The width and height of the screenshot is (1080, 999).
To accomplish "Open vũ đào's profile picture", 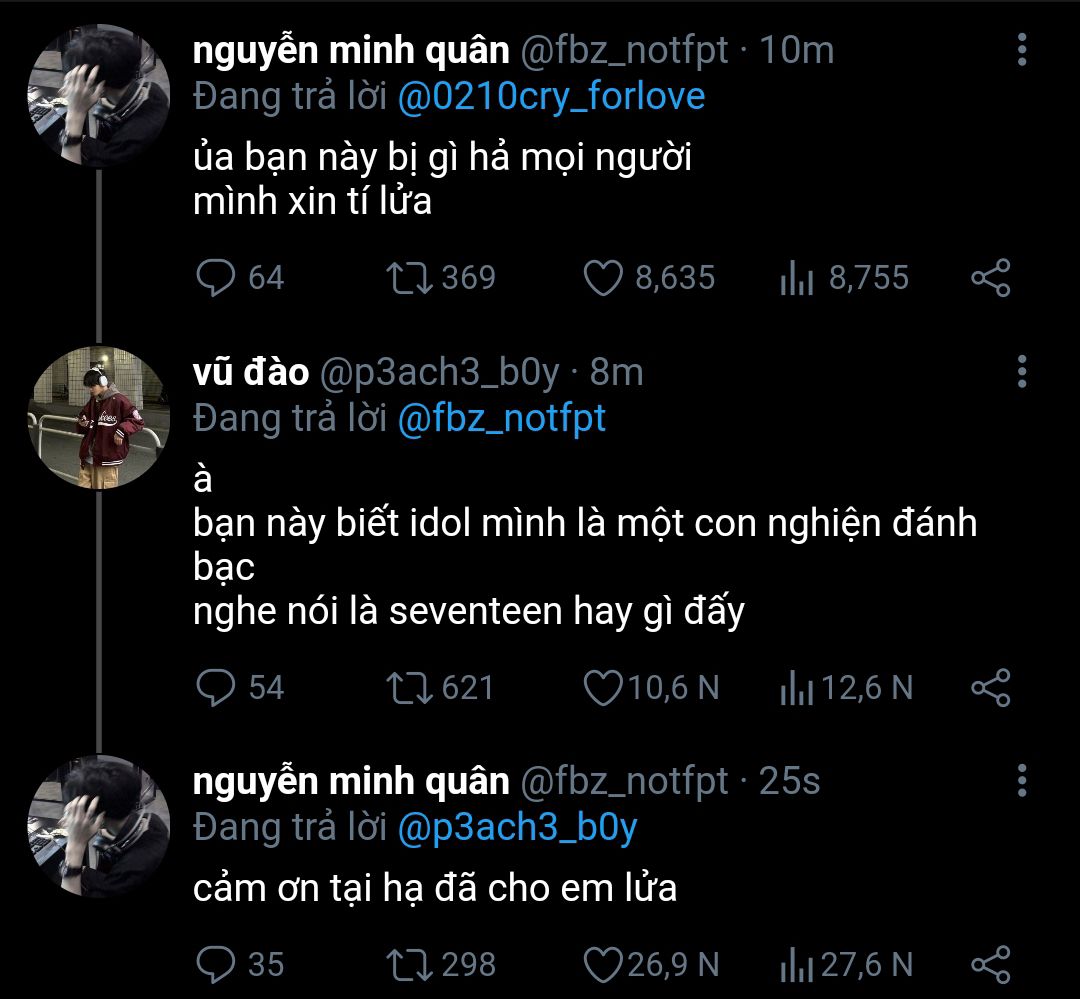I will coord(97,418).
